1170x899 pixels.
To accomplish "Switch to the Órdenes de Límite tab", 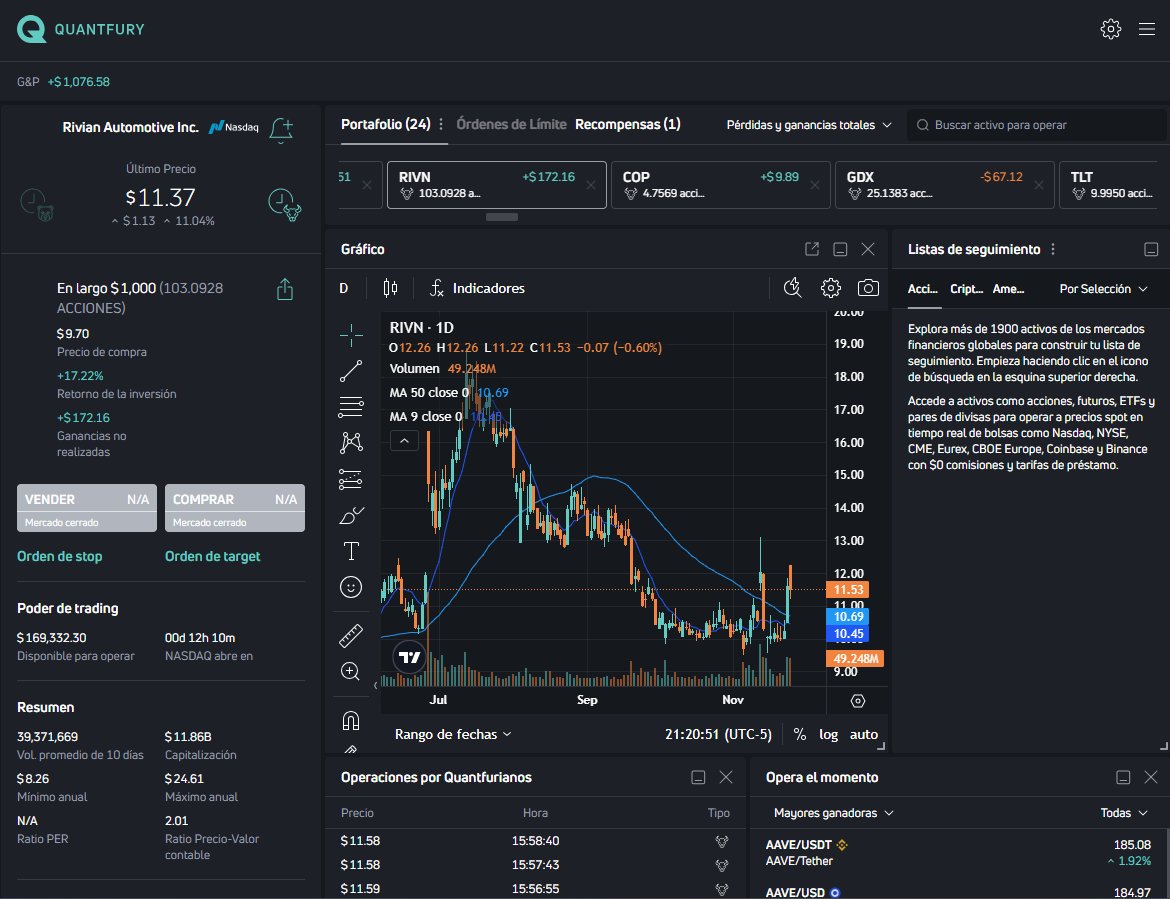I will (x=511, y=124).
